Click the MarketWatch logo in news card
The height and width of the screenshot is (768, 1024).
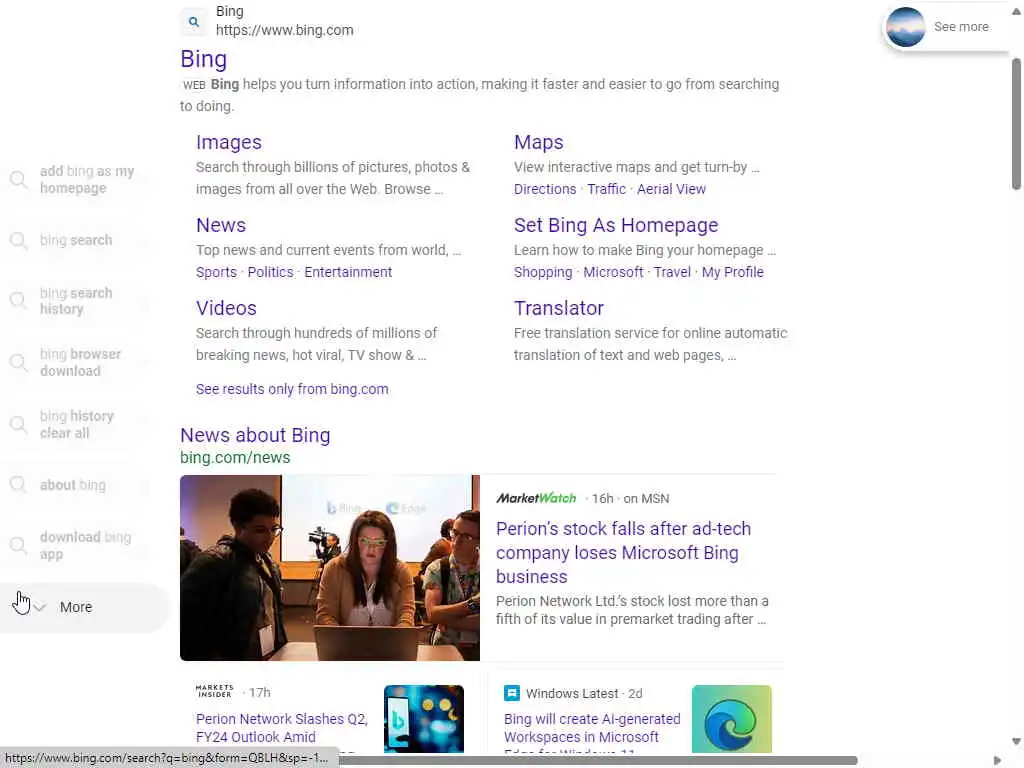click(x=536, y=498)
